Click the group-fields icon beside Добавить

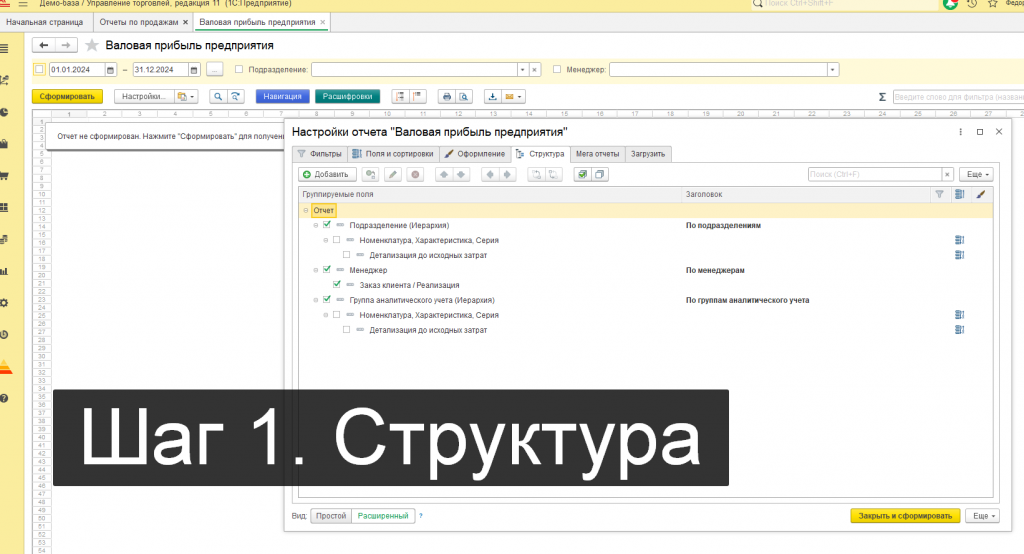(370, 174)
